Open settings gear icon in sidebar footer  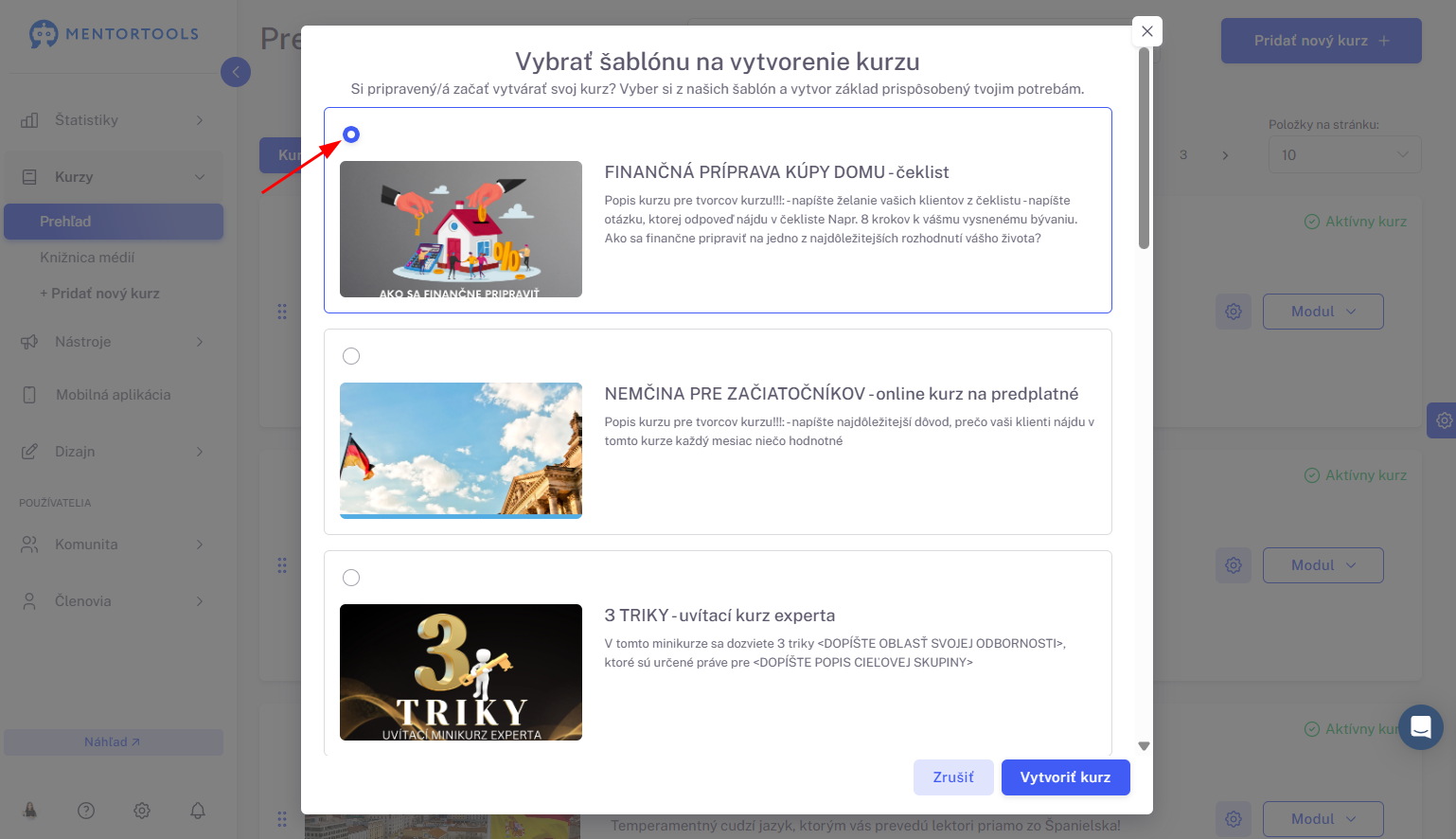pos(142,811)
